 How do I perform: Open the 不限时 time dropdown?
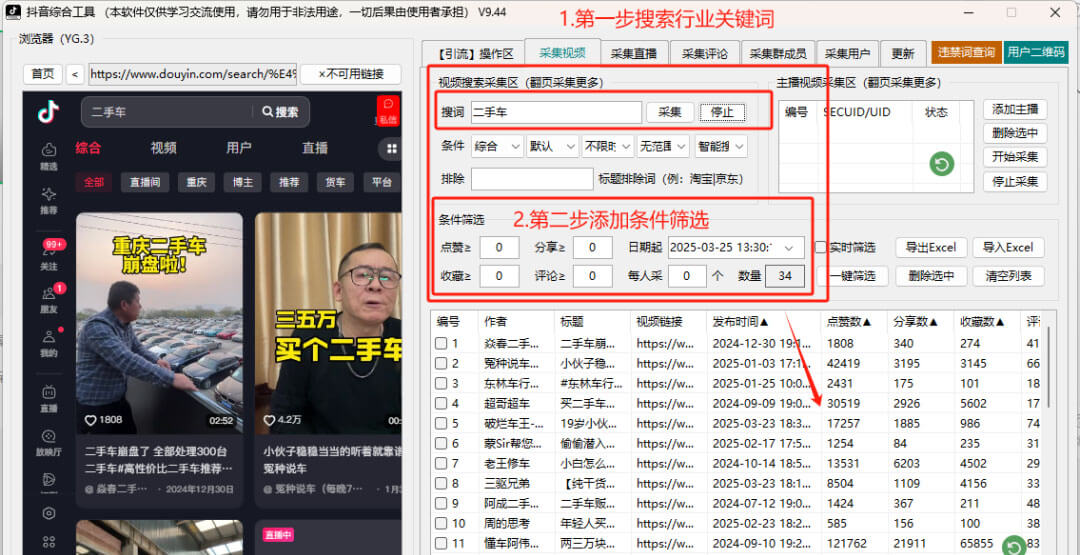point(608,146)
